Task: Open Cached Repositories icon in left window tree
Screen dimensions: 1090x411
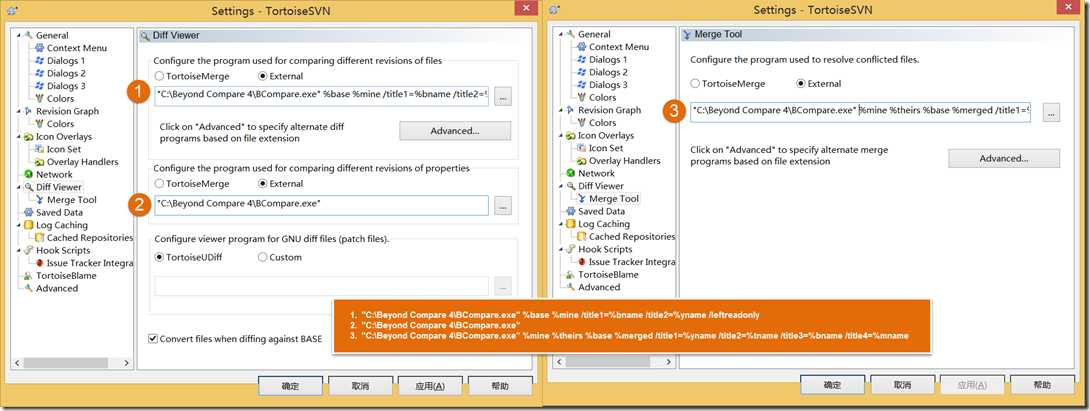Action: (x=40, y=238)
